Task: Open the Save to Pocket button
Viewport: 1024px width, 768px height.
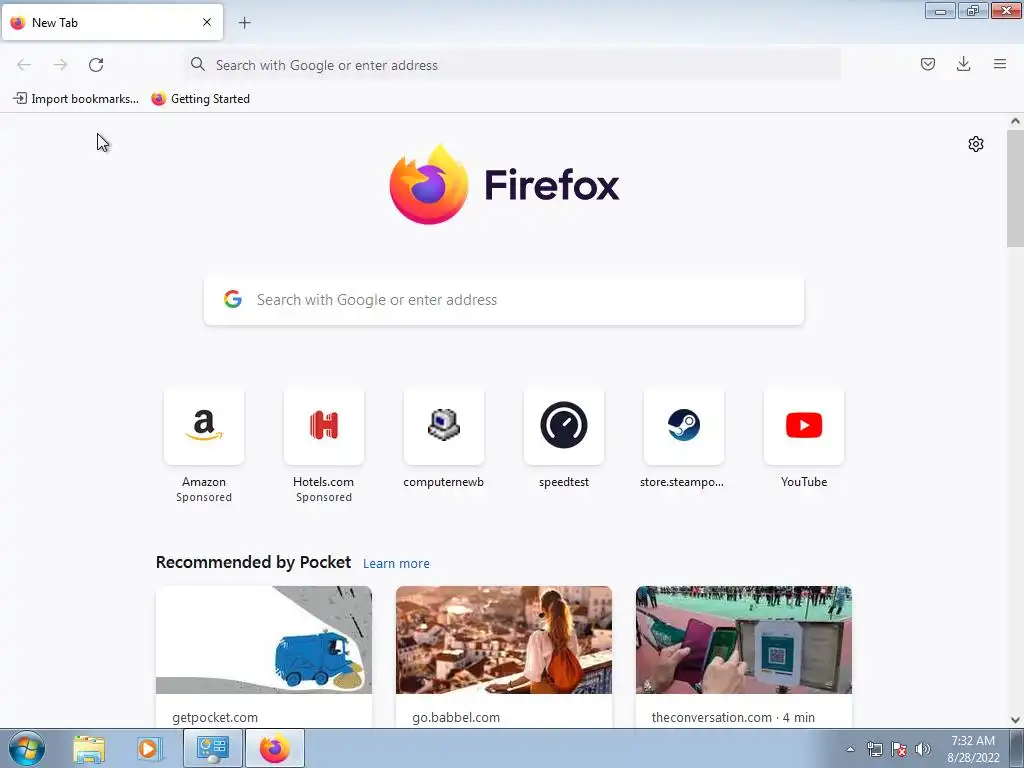Action: click(927, 64)
